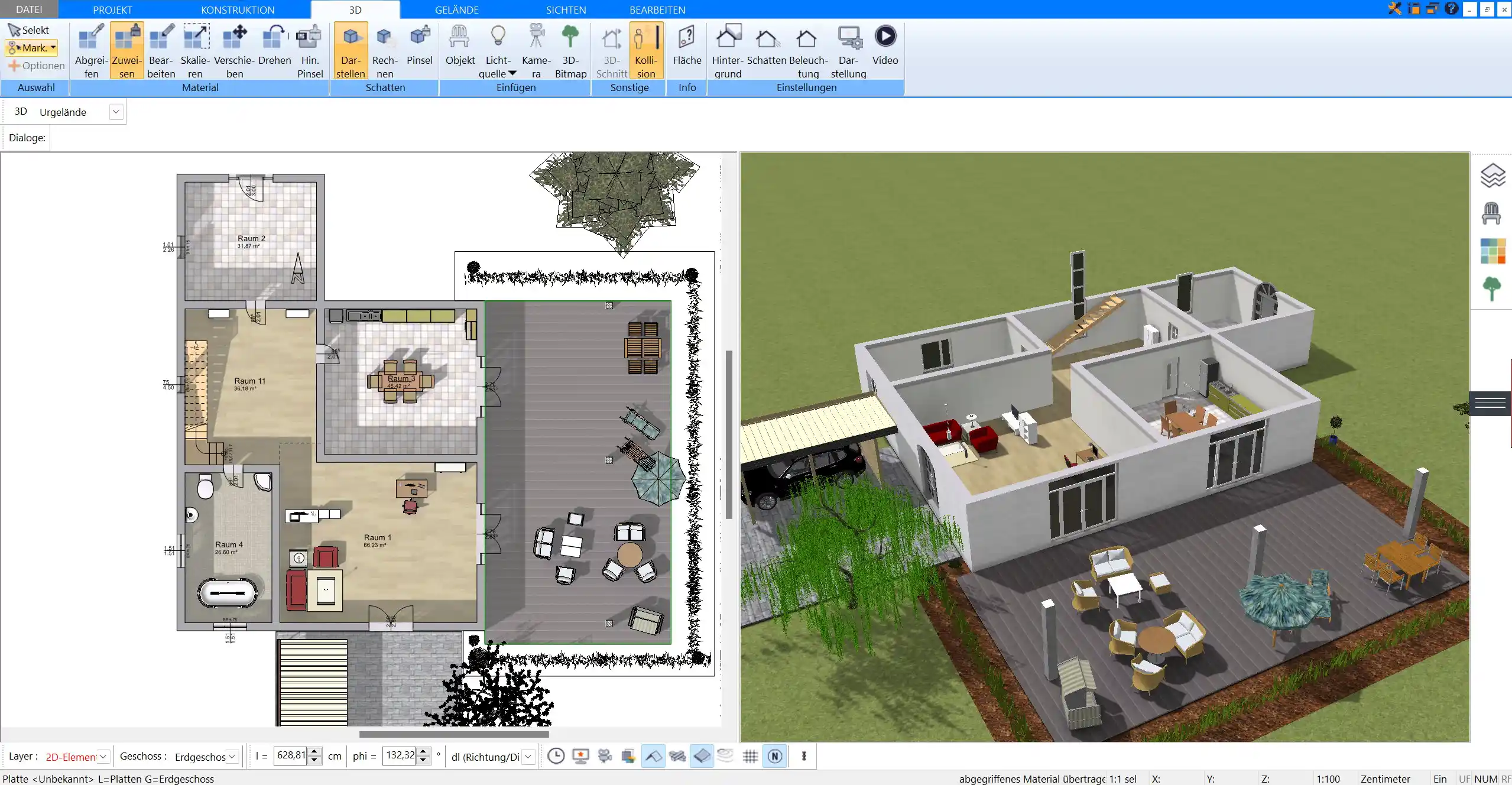This screenshot has height=785, width=1512.
Task: Switch to the SICHTEN tab
Action: coord(566,10)
